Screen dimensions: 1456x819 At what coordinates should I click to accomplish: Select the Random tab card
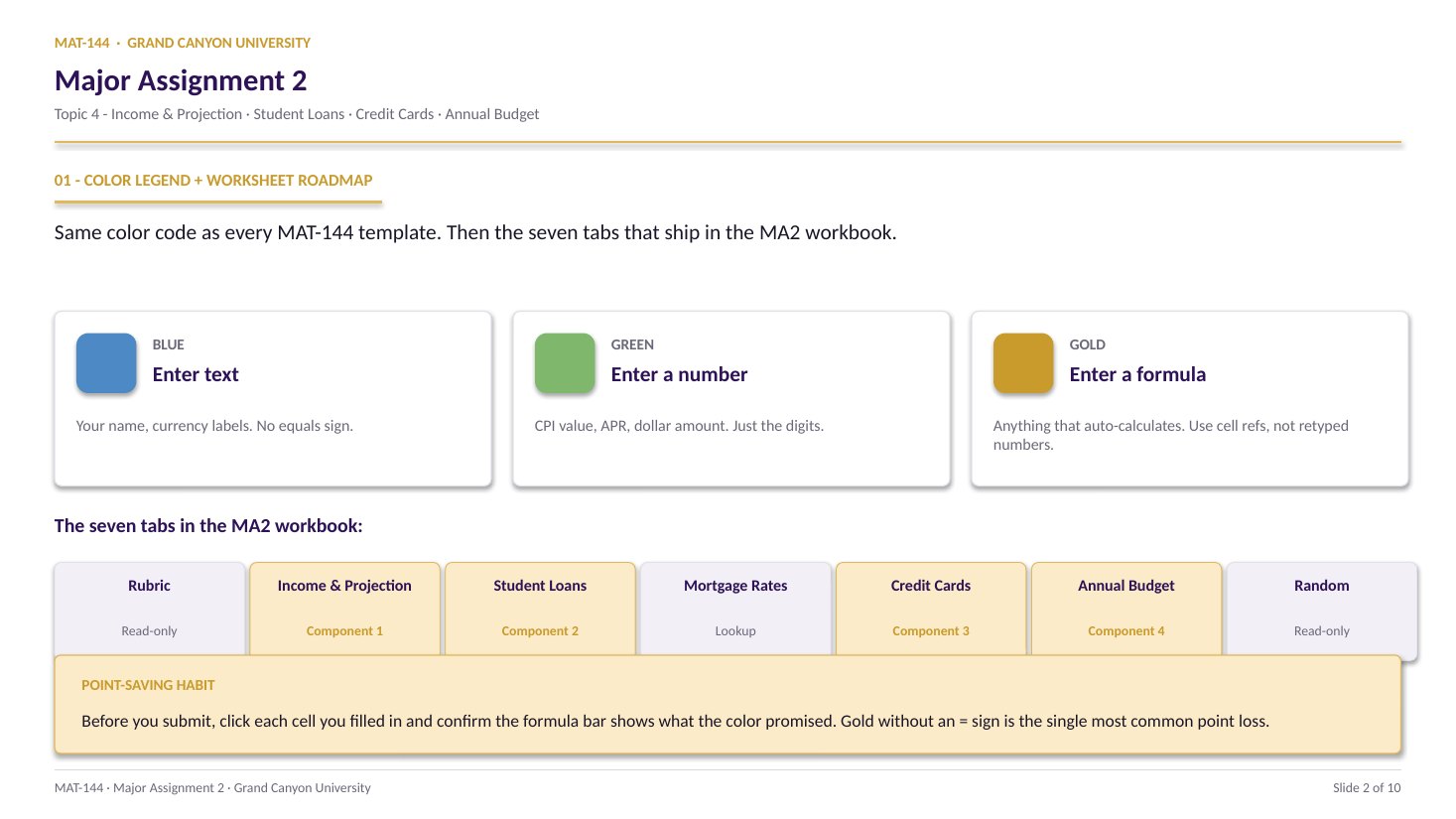point(1322,611)
